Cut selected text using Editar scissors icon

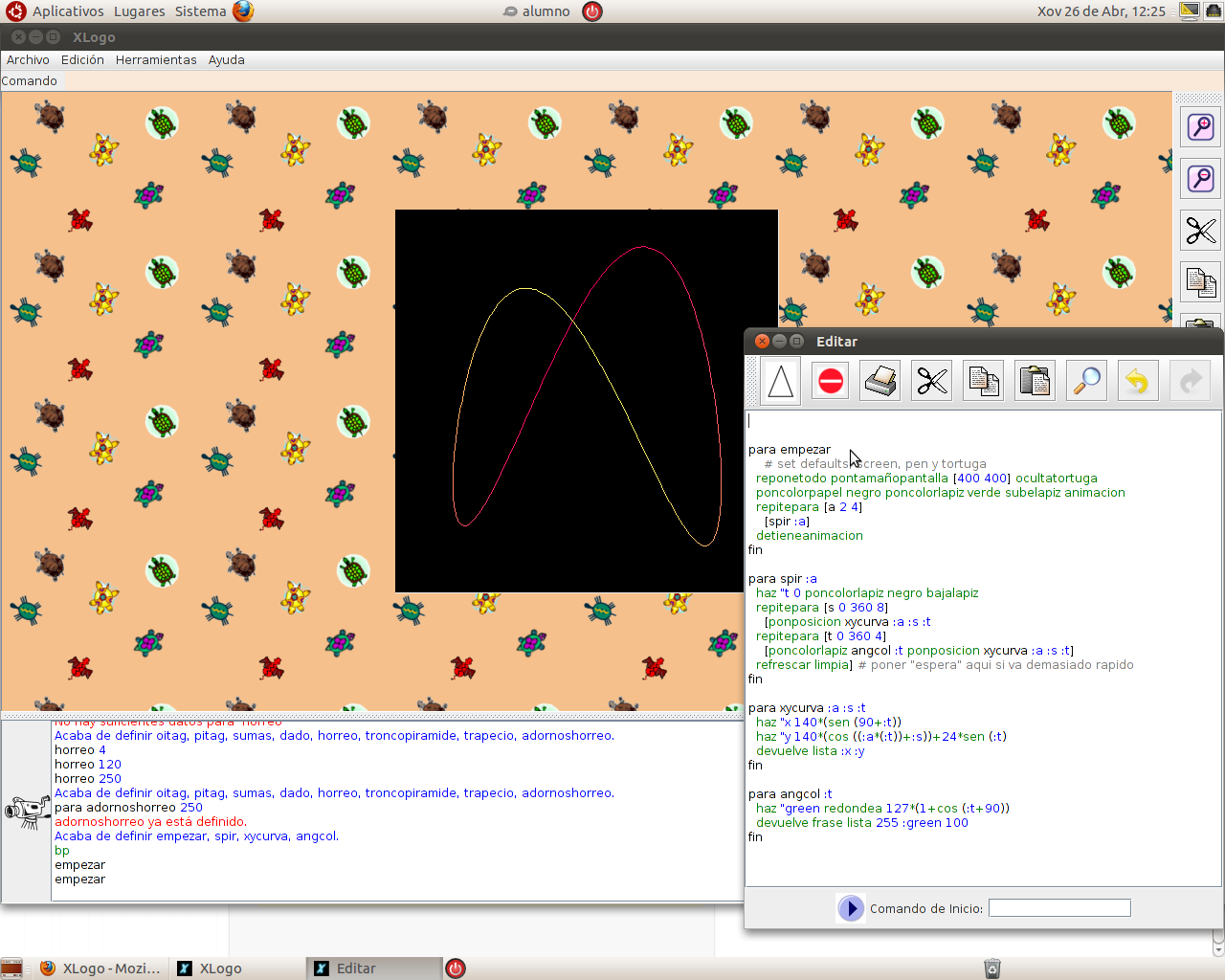pyautogui.click(x=932, y=382)
